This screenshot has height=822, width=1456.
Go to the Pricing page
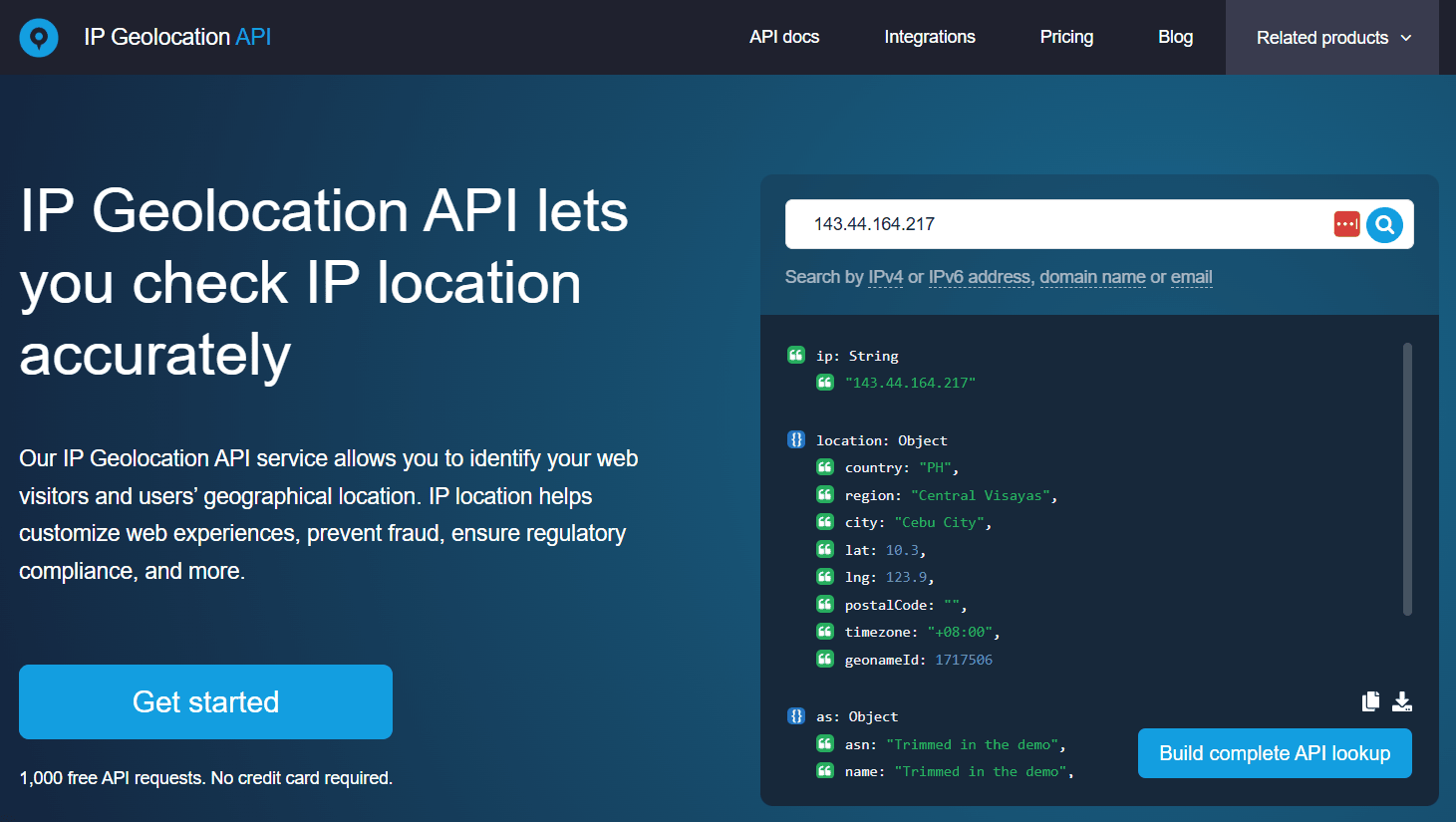click(1066, 37)
